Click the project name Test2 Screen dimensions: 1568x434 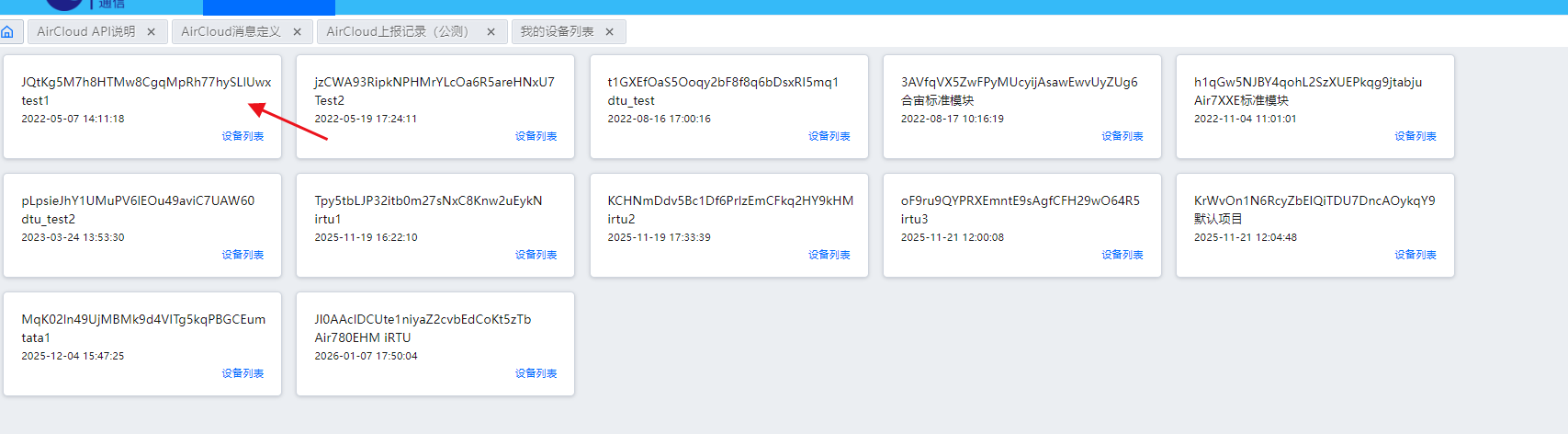tap(329, 100)
